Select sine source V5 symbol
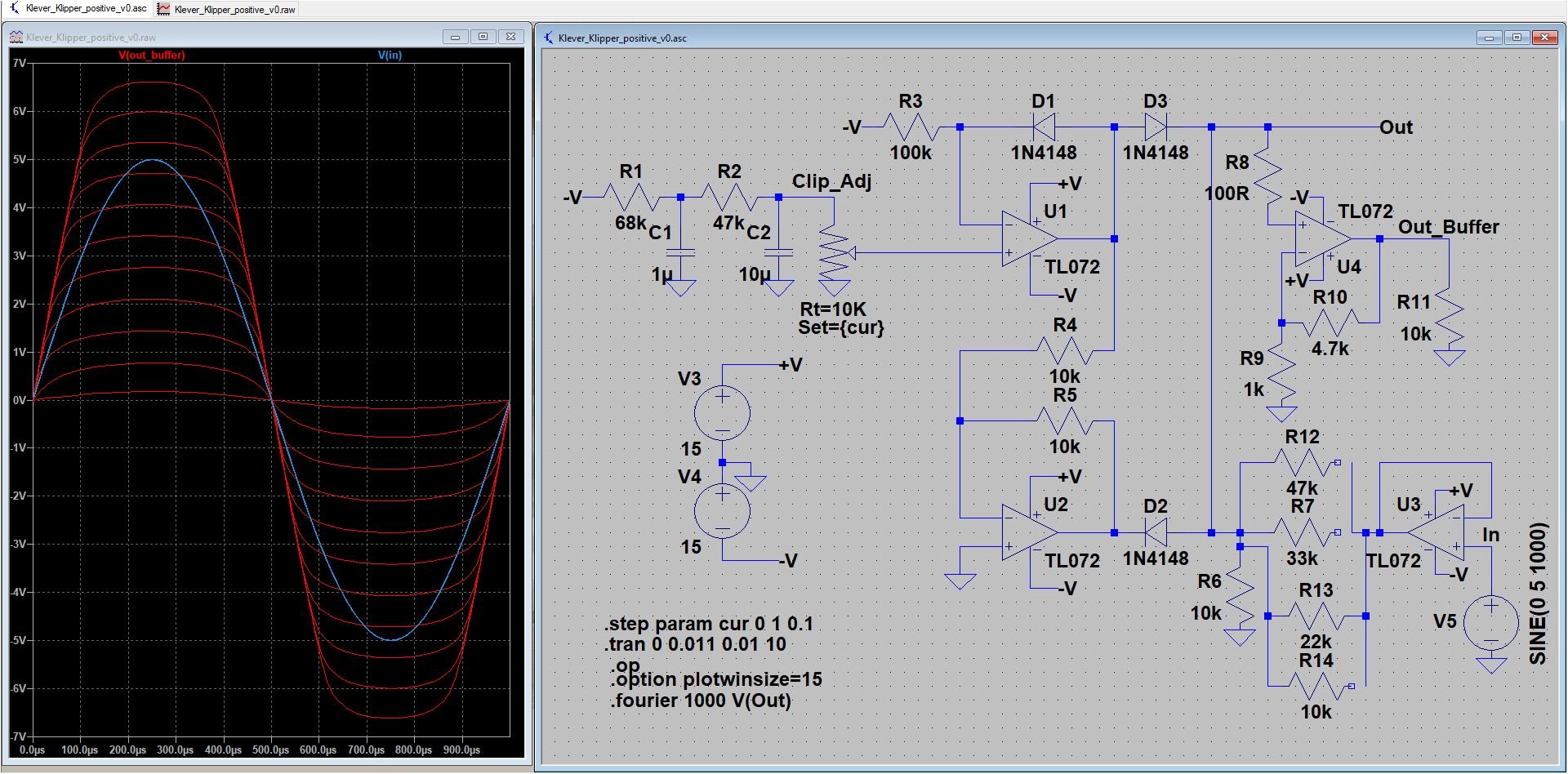Viewport: 1568px width, 774px height. click(x=1491, y=624)
